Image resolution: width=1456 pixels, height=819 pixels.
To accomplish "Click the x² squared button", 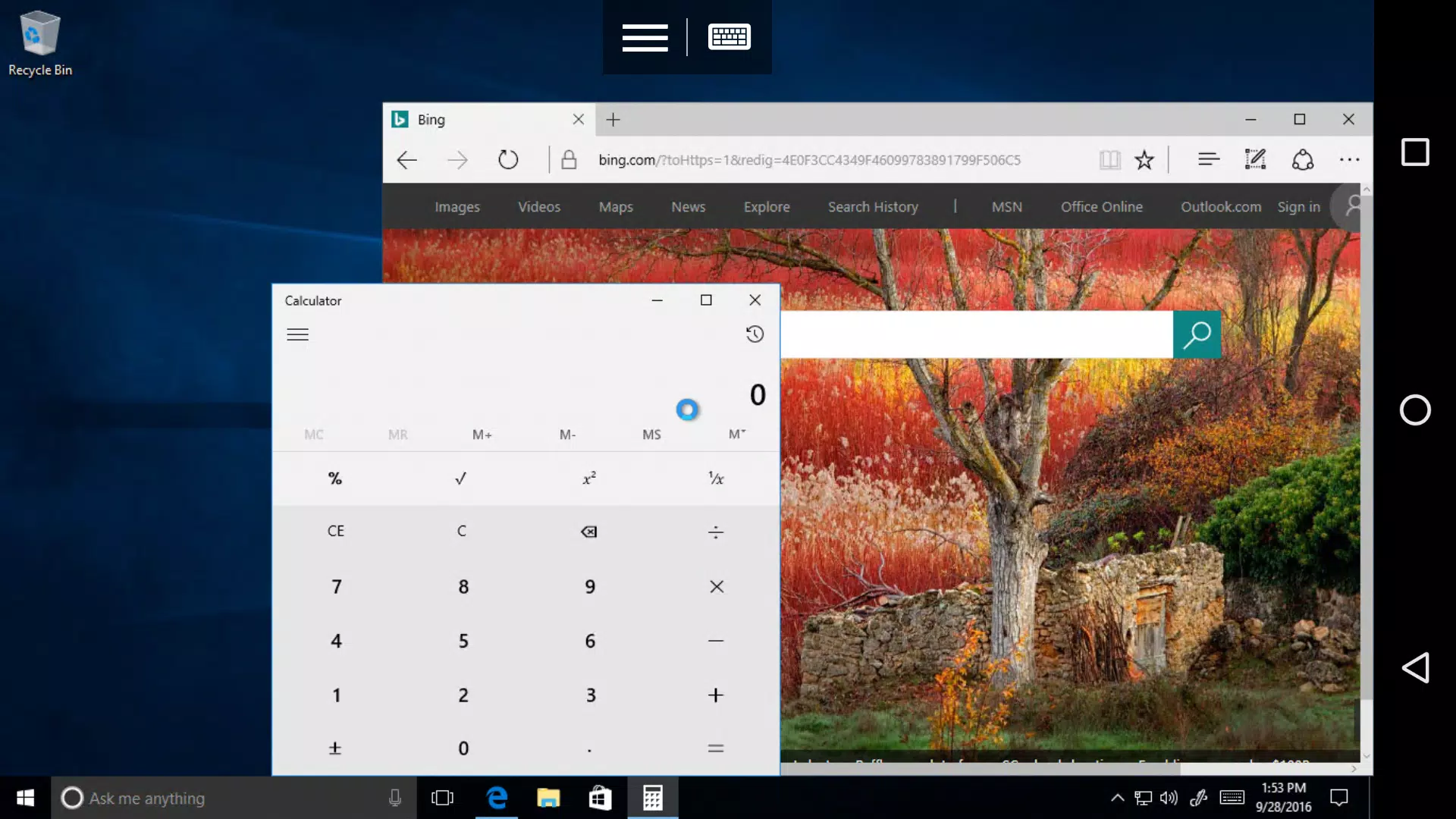I will (589, 478).
